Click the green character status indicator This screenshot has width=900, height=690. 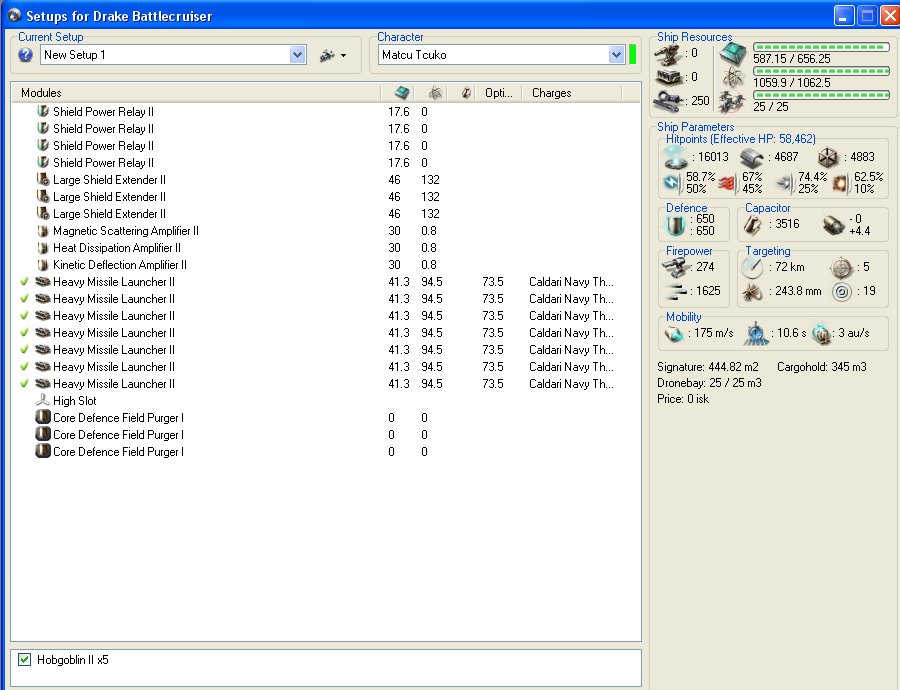pos(633,55)
